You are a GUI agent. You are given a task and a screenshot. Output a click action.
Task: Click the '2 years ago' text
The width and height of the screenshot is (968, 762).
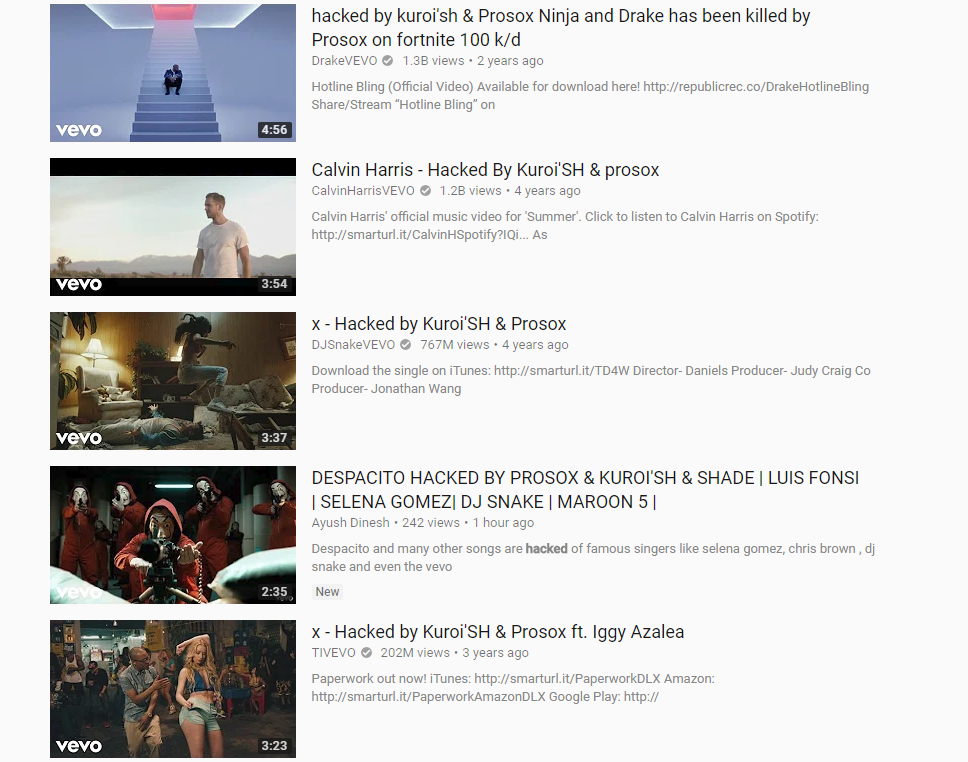click(x=510, y=61)
